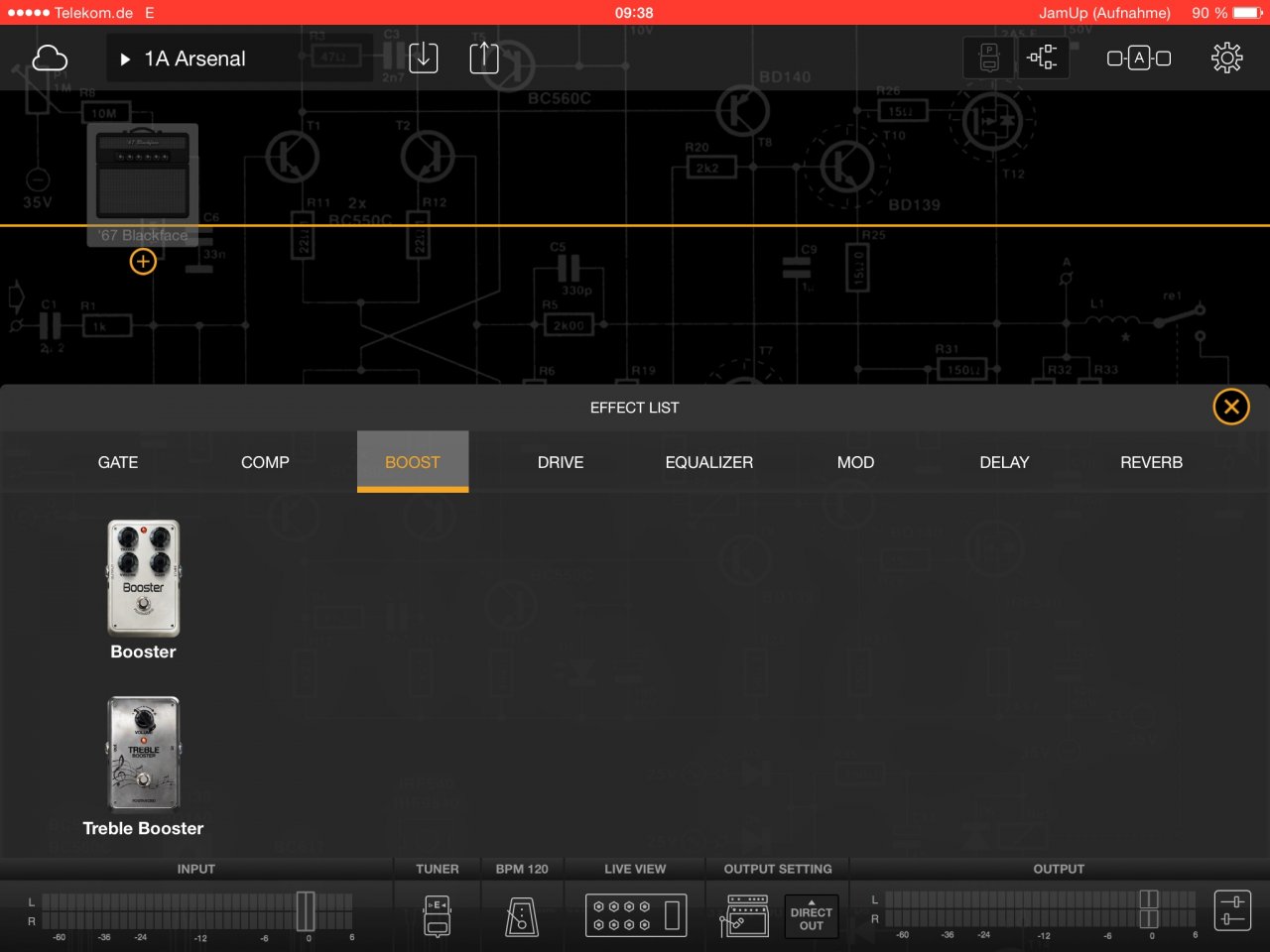1270x952 pixels.
Task: Click the BPM 120 label
Action: (x=522, y=869)
